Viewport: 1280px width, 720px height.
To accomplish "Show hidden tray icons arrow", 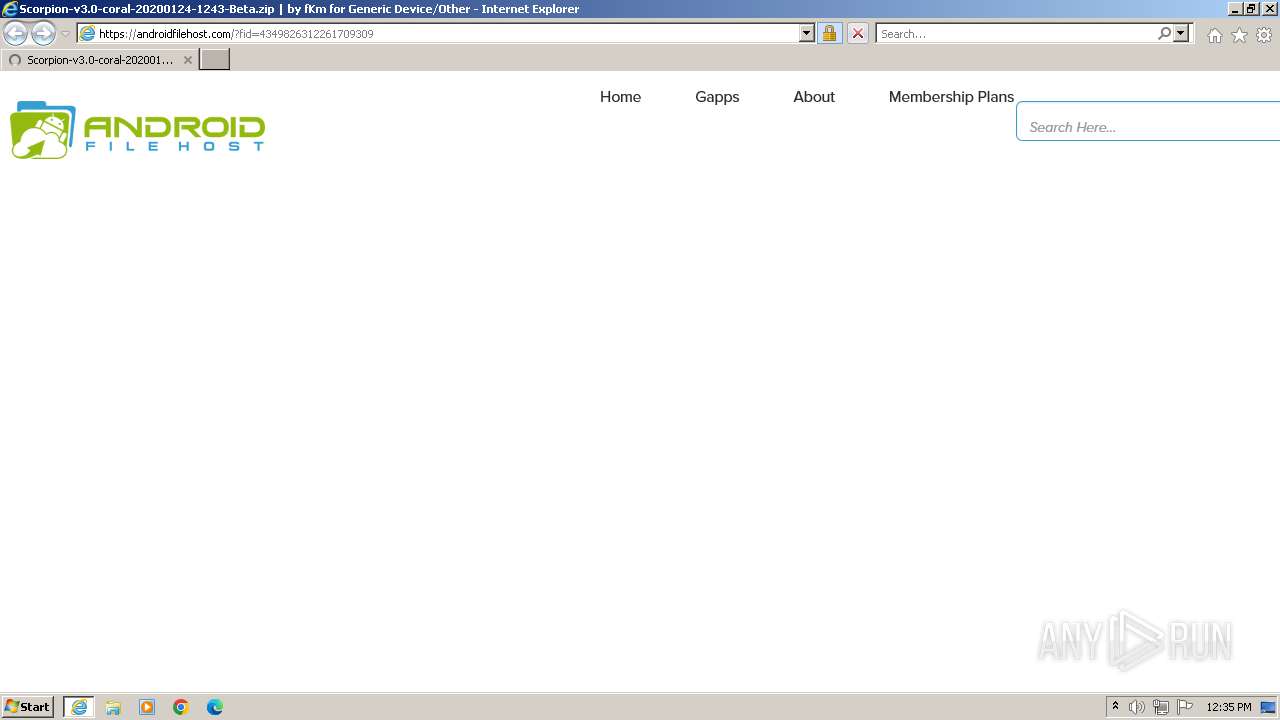I will click(x=1116, y=707).
